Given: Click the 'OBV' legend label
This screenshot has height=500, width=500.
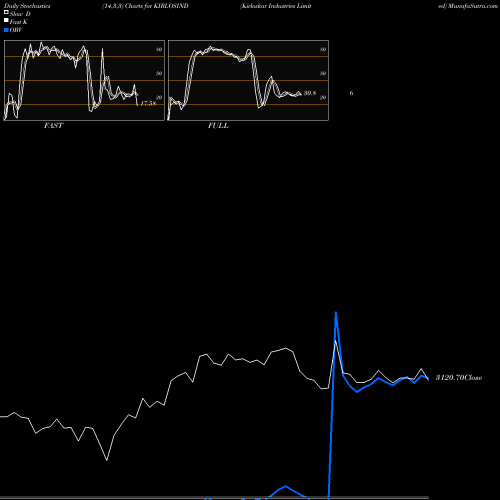Looking at the screenshot, I should pos(16,30).
